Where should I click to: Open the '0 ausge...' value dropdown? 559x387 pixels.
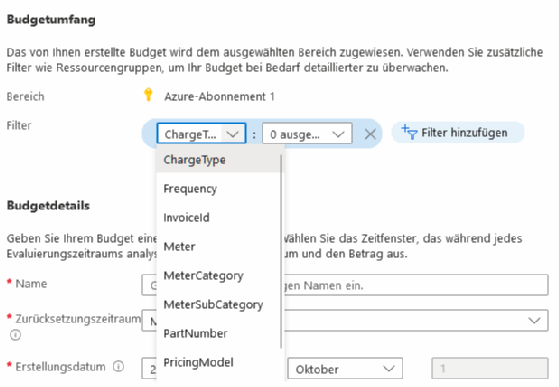point(307,134)
